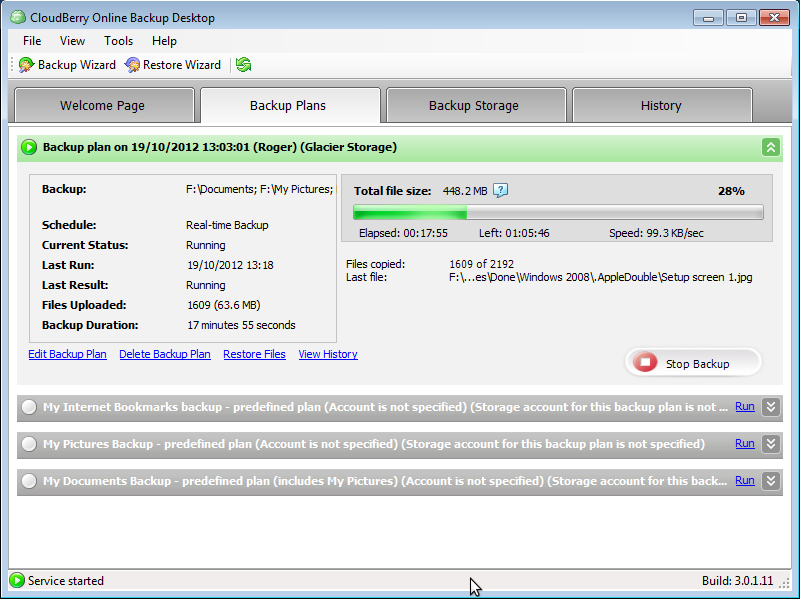Click the Stop Backup button

click(693, 363)
